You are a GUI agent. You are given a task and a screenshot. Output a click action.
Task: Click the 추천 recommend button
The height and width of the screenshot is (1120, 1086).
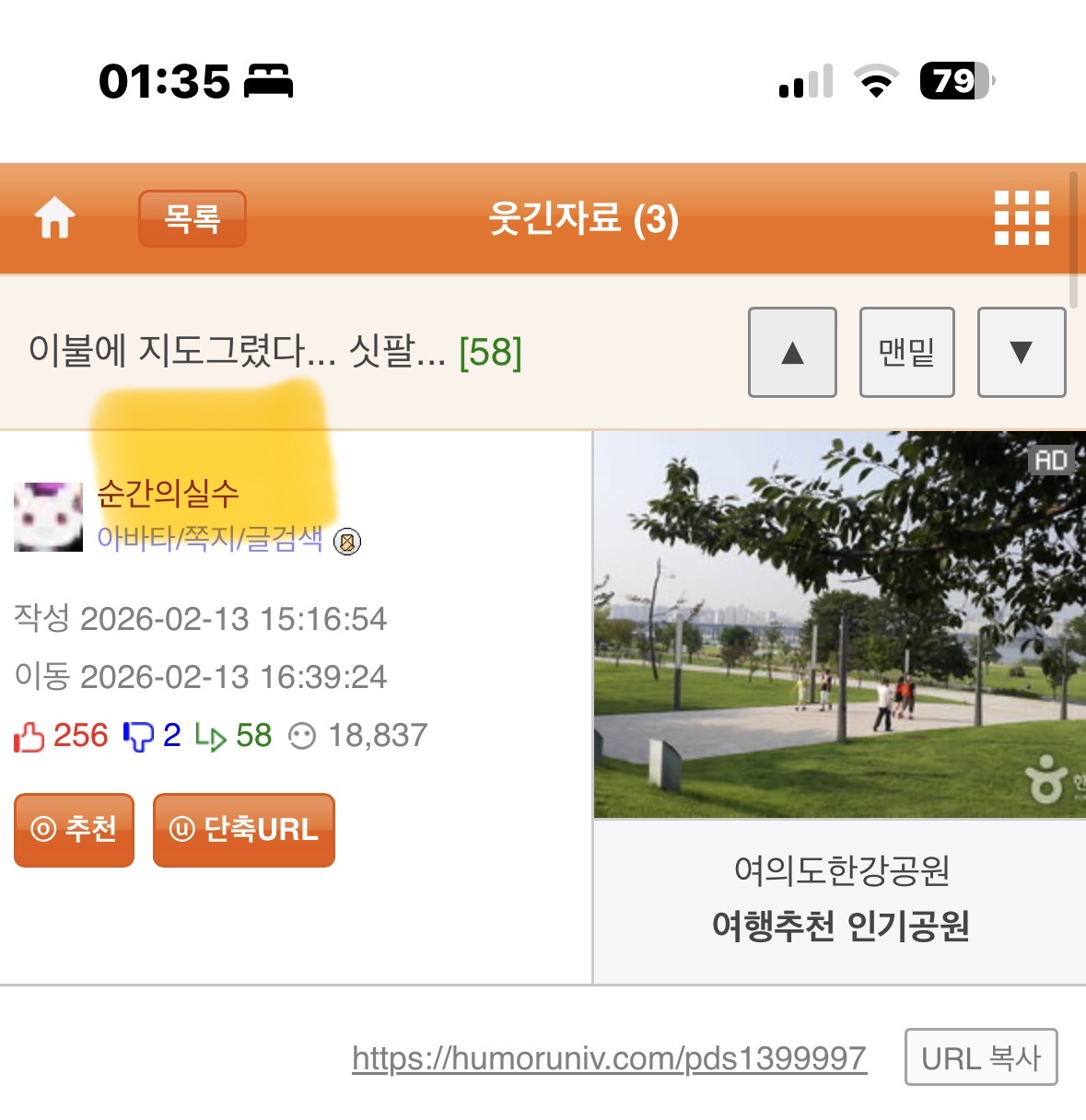pyautogui.click(x=74, y=830)
